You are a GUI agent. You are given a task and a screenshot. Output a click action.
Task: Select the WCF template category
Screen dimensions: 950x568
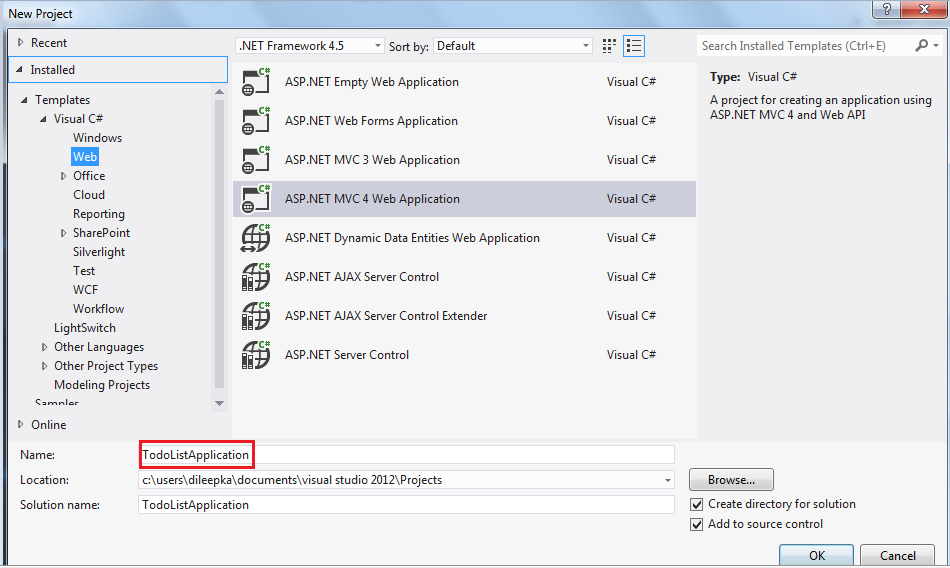(x=85, y=290)
